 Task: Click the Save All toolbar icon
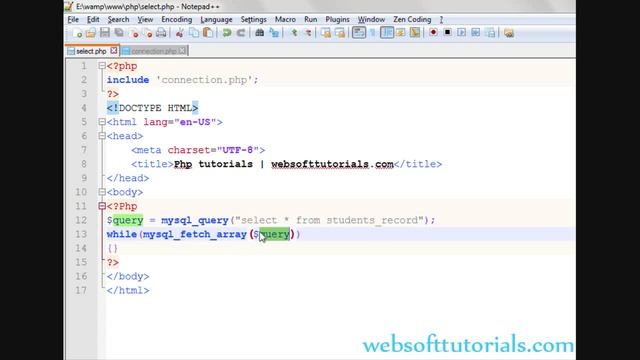119,33
